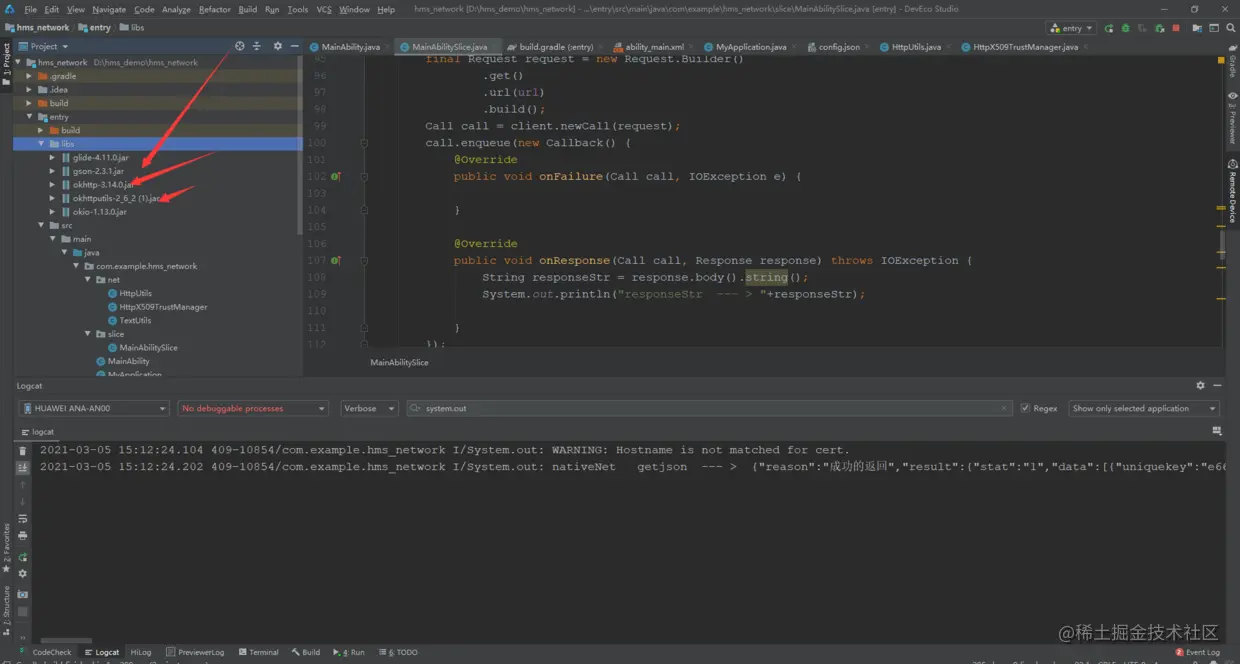The height and width of the screenshot is (664, 1240).
Task: Open the Event Log
Action: click(1197, 652)
